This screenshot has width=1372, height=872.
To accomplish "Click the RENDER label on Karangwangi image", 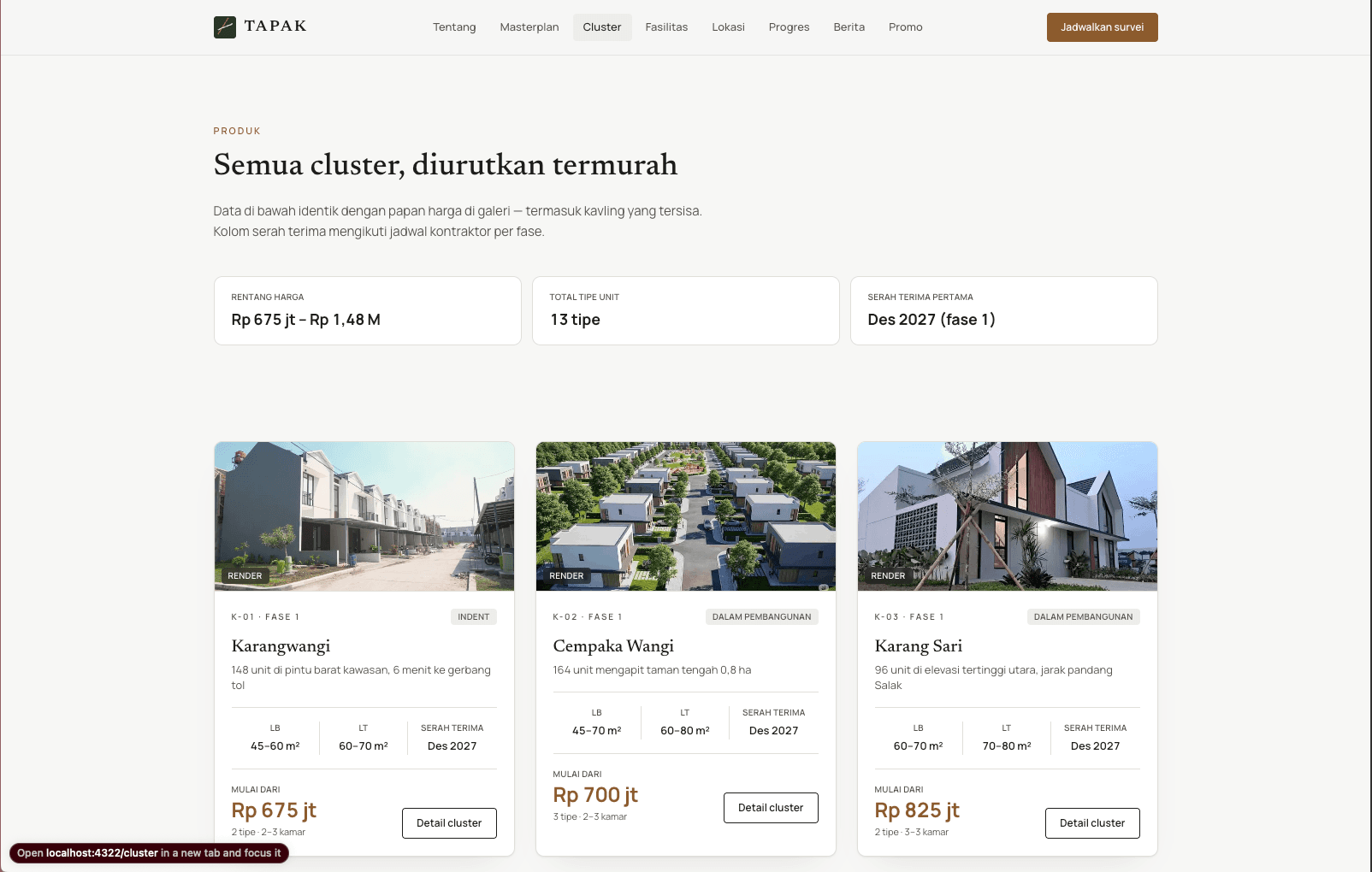I will click(245, 576).
